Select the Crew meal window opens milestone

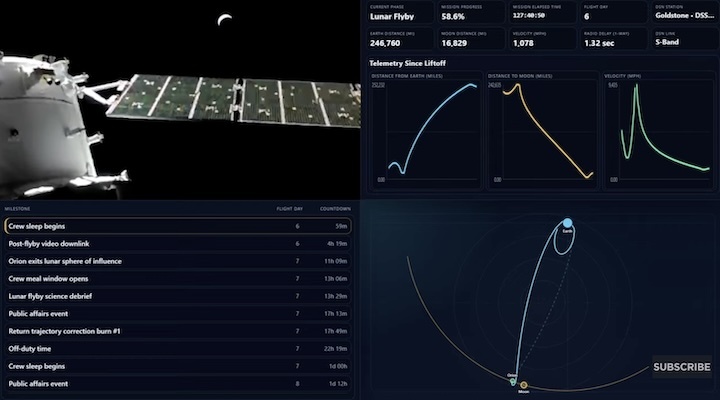click(178, 278)
